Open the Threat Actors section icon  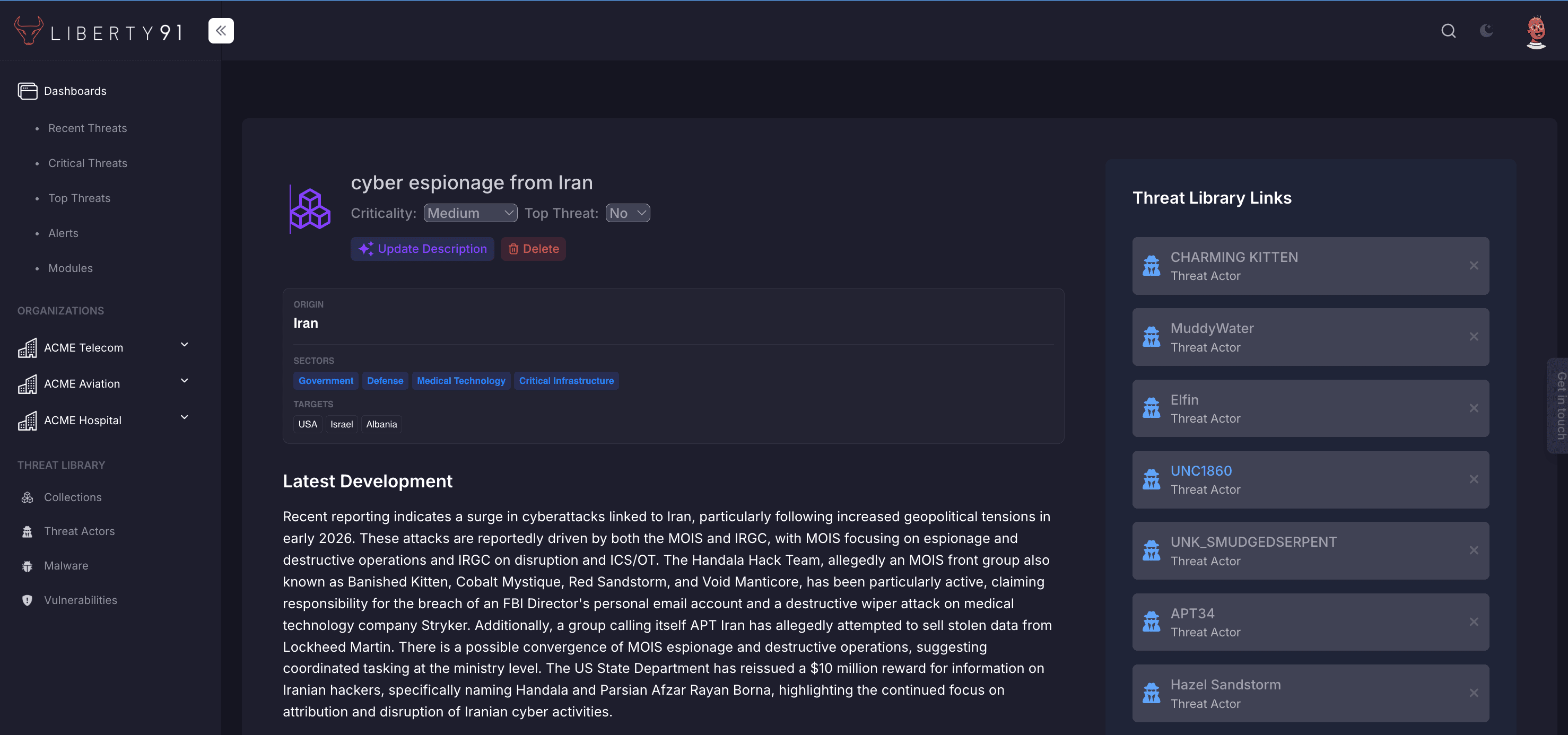pyautogui.click(x=28, y=530)
